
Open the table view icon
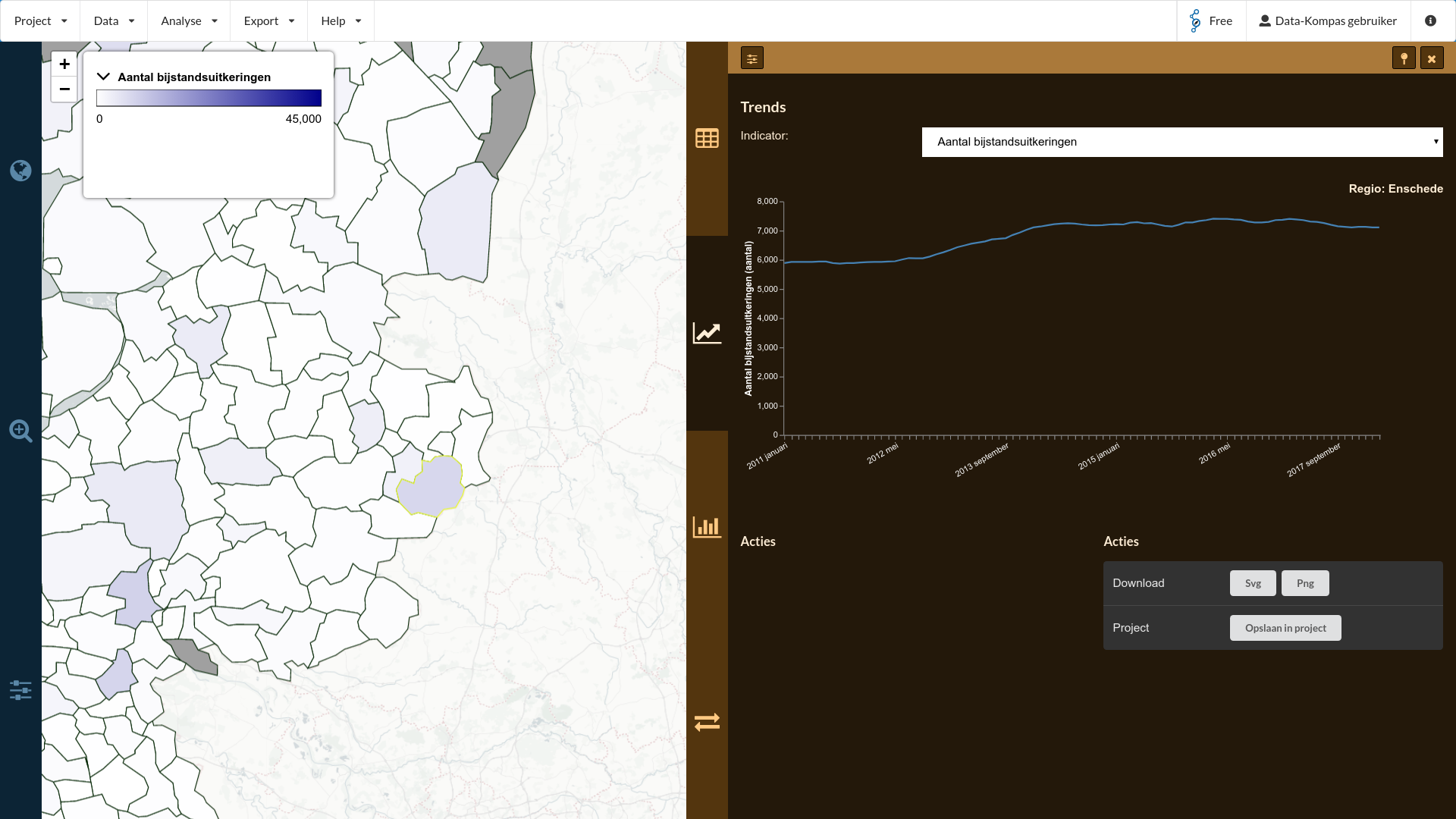pyautogui.click(x=707, y=139)
